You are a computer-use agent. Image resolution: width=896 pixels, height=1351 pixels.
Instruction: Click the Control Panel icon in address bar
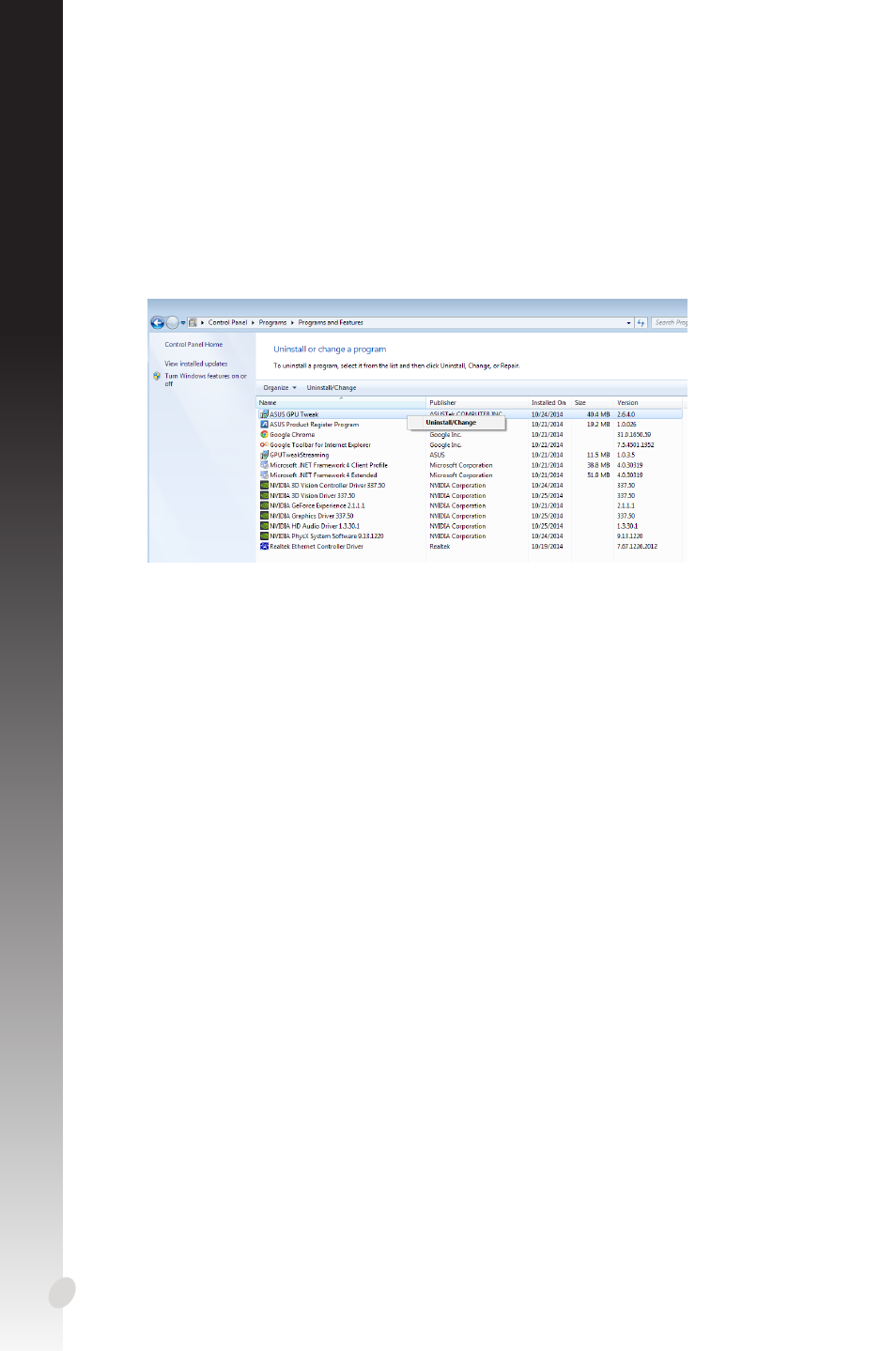click(193, 322)
